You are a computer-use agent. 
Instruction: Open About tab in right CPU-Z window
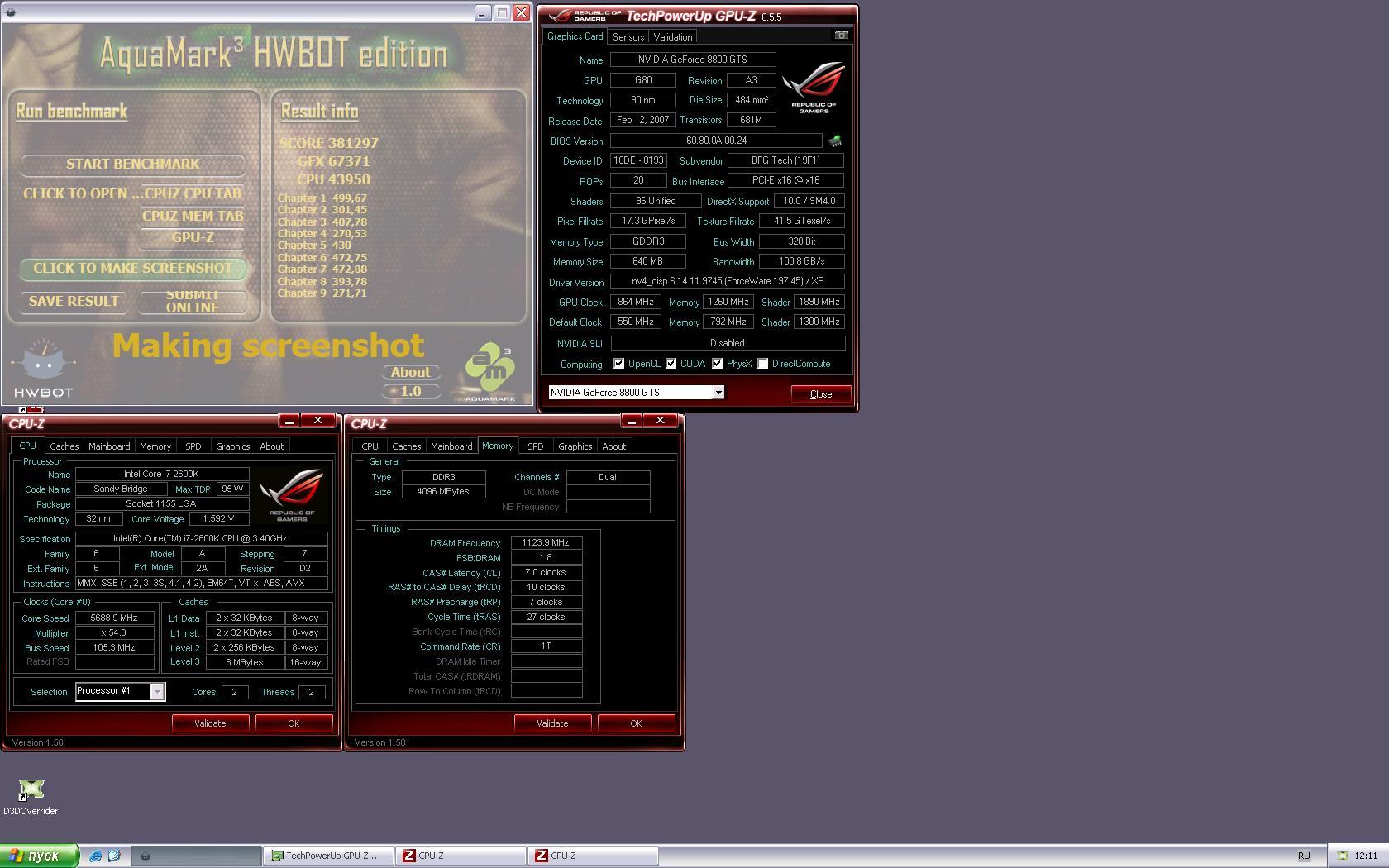pos(614,446)
